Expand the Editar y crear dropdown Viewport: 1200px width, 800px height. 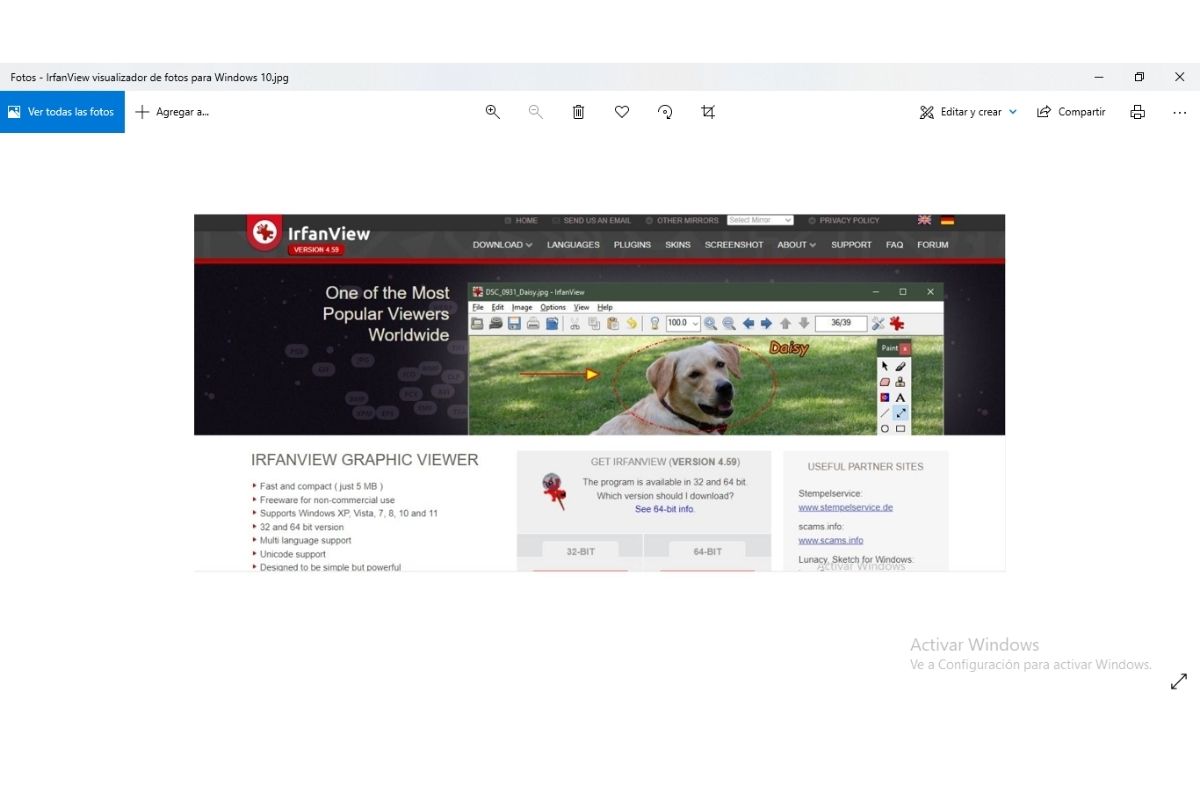click(x=968, y=112)
